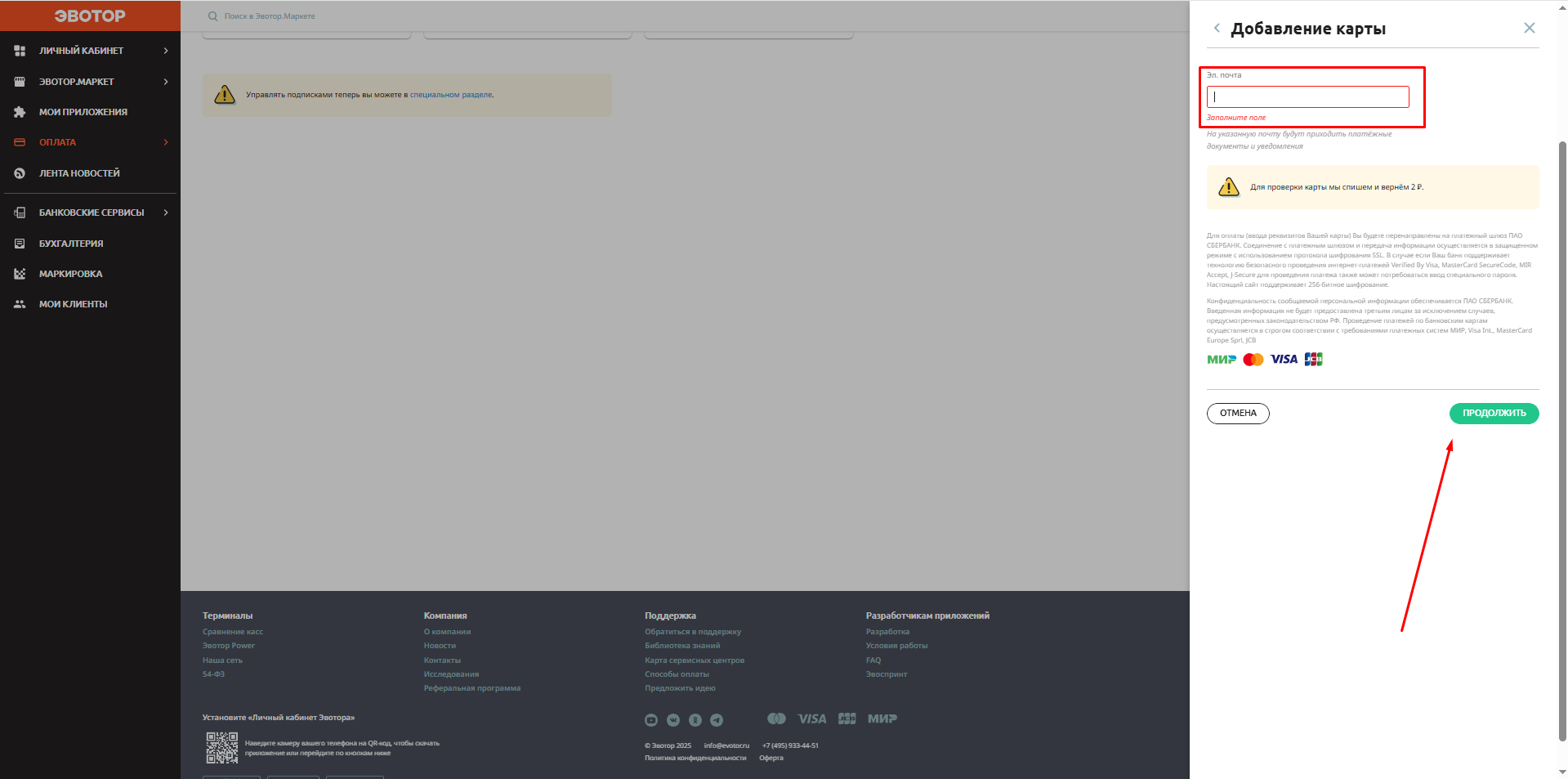
Task: Click the Отмена button
Action: 1238,414
